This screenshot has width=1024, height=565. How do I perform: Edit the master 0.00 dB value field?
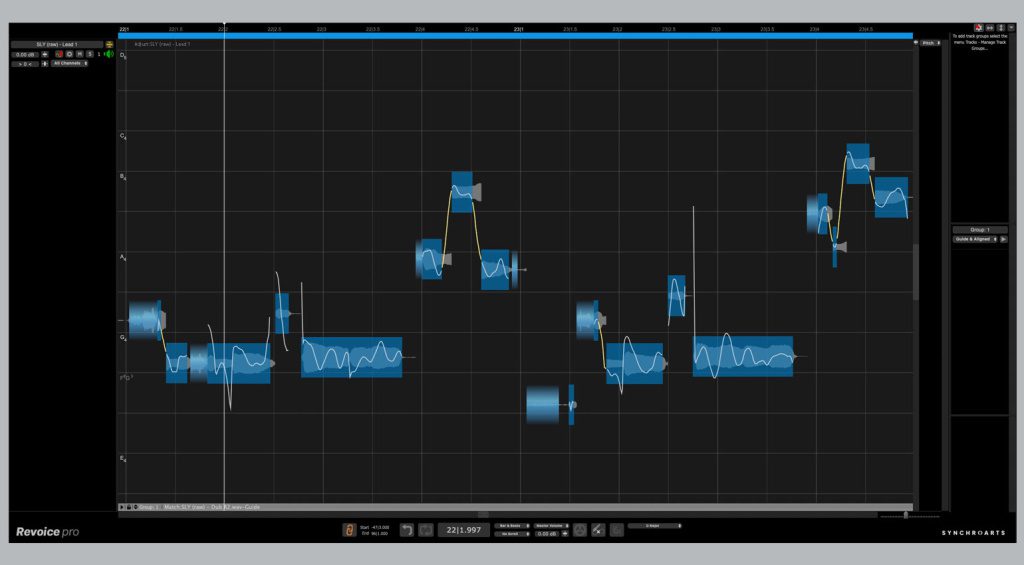point(547,534)
